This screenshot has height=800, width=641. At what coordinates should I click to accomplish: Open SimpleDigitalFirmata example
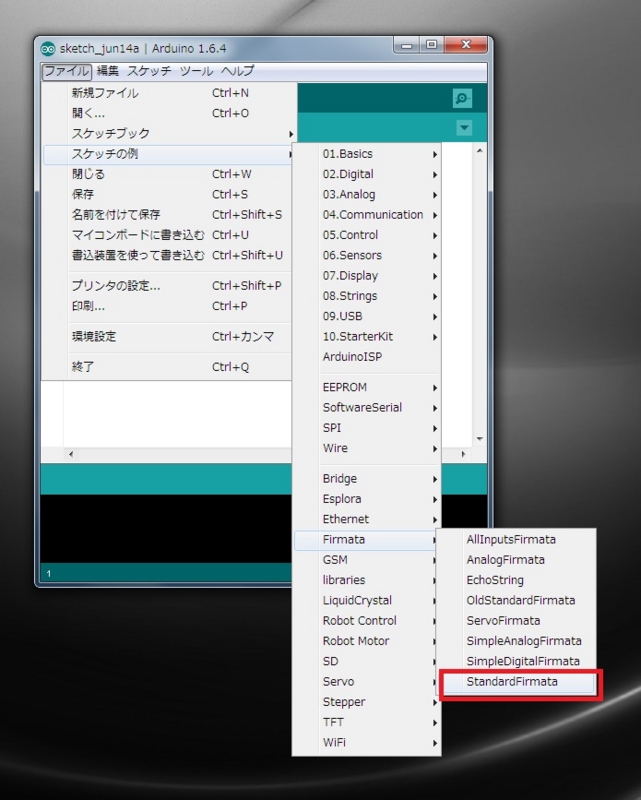tap(516, 661)
